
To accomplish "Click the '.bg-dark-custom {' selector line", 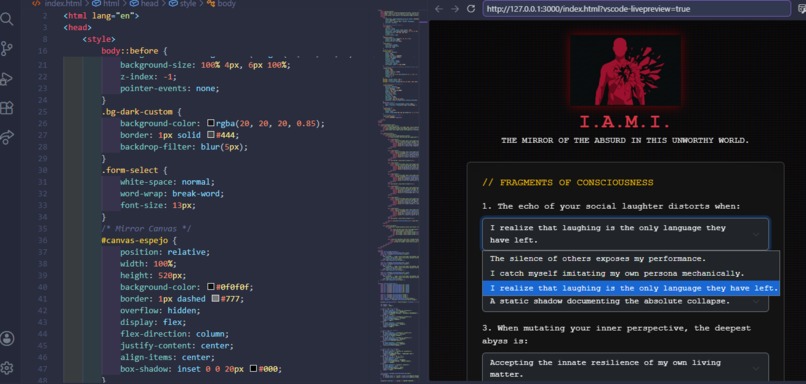I will pos(142,112).
